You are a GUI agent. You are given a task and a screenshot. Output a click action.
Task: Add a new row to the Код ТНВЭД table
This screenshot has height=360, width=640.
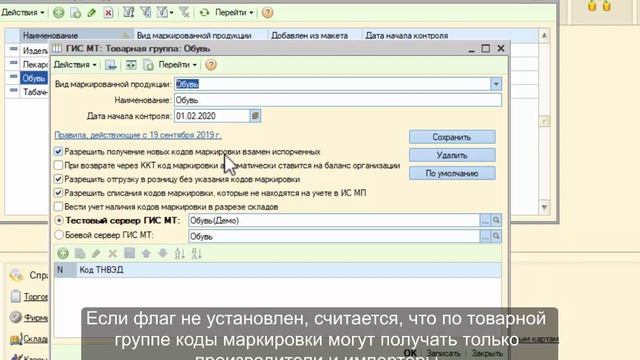[x=63, y=253]
